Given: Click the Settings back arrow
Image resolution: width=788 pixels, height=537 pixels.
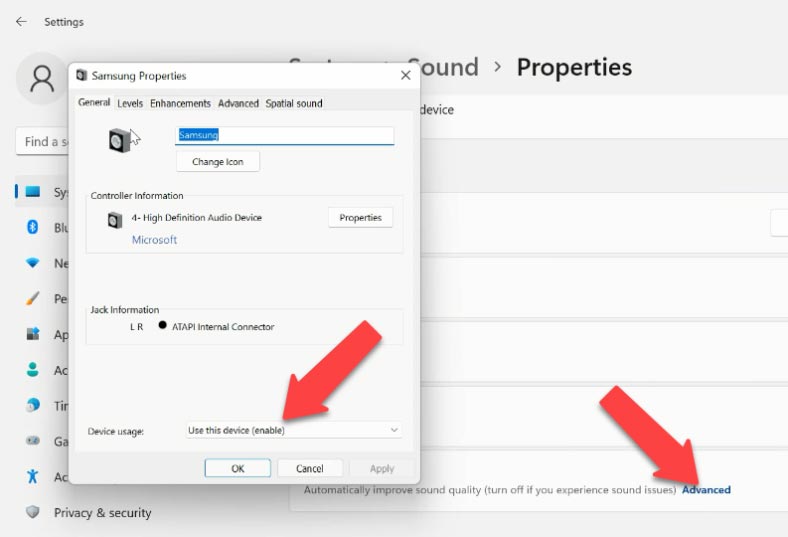Looking at the screenshot, I should pyautogui.click(x=21, y=22).
